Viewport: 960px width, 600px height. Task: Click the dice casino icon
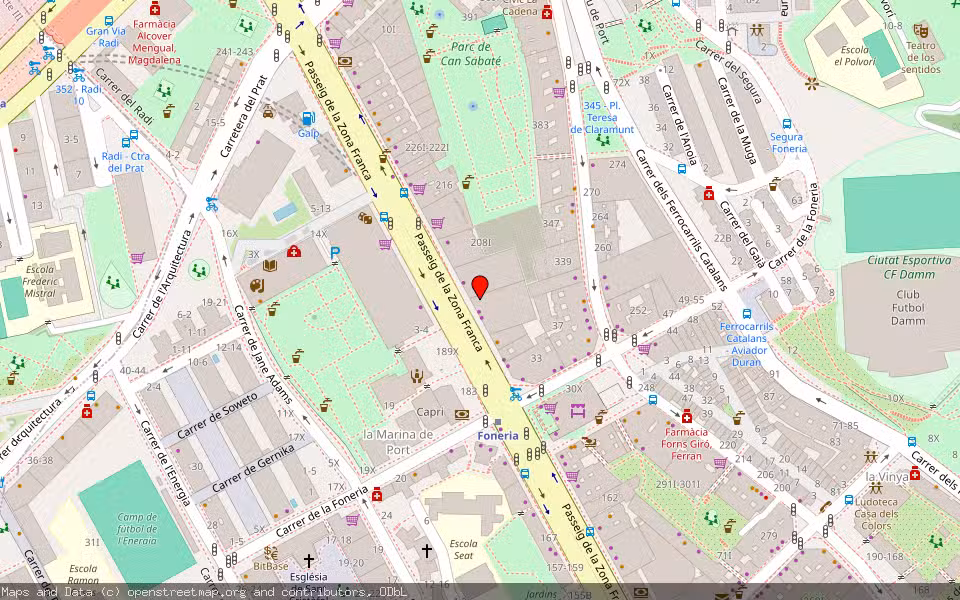(366, 218)
